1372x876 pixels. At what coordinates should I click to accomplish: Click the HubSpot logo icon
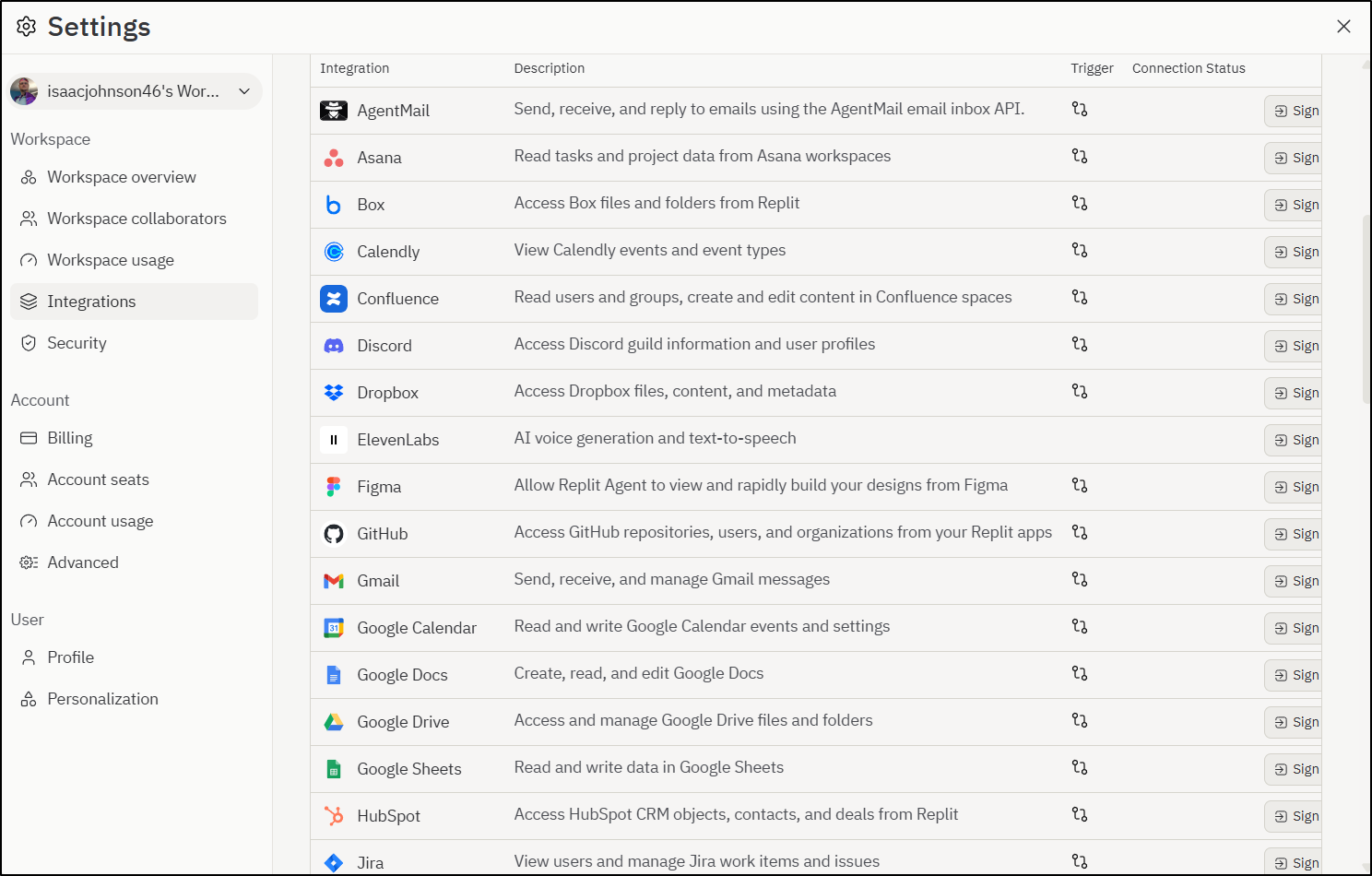point(334,816)
